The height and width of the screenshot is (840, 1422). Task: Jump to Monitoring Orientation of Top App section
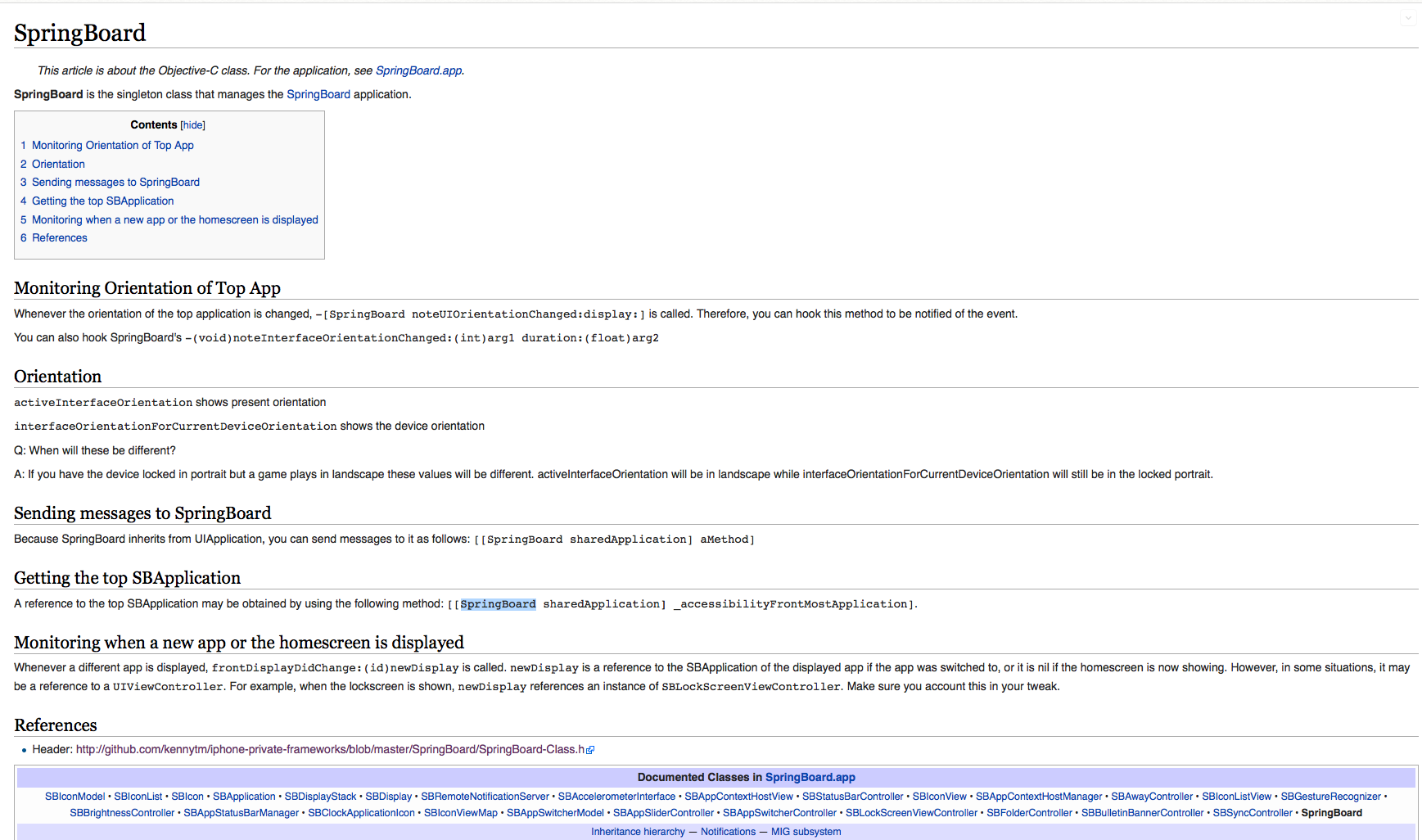click(113, 145)
